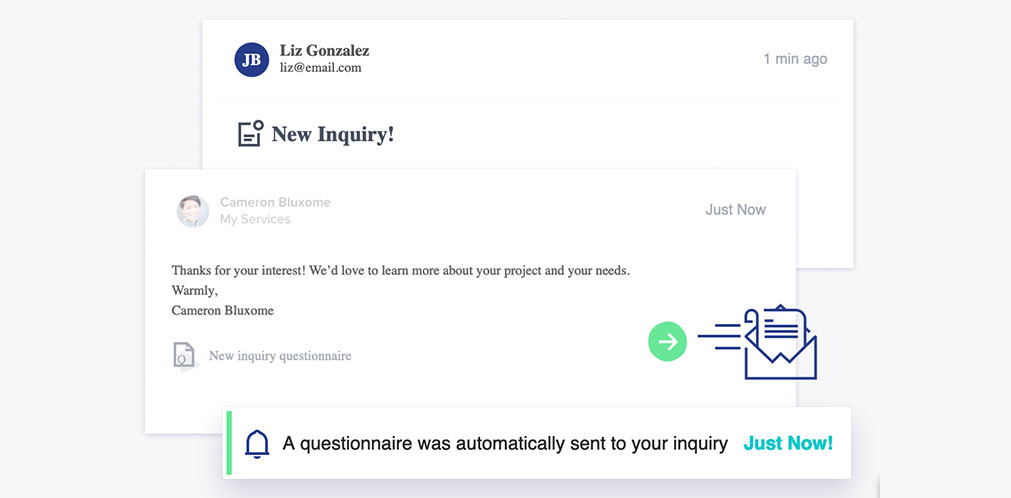Viewport: 1011px width, 498px height.
Task: Click the My Services subtitle
Action: pyautogui.click(x=255, y=219)
